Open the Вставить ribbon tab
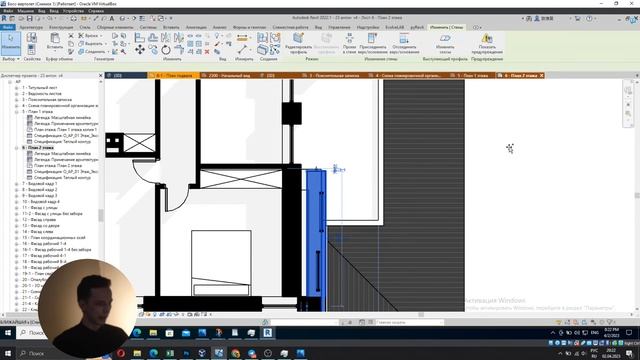Screen dimensions: 640x360 tap(171, 27)
